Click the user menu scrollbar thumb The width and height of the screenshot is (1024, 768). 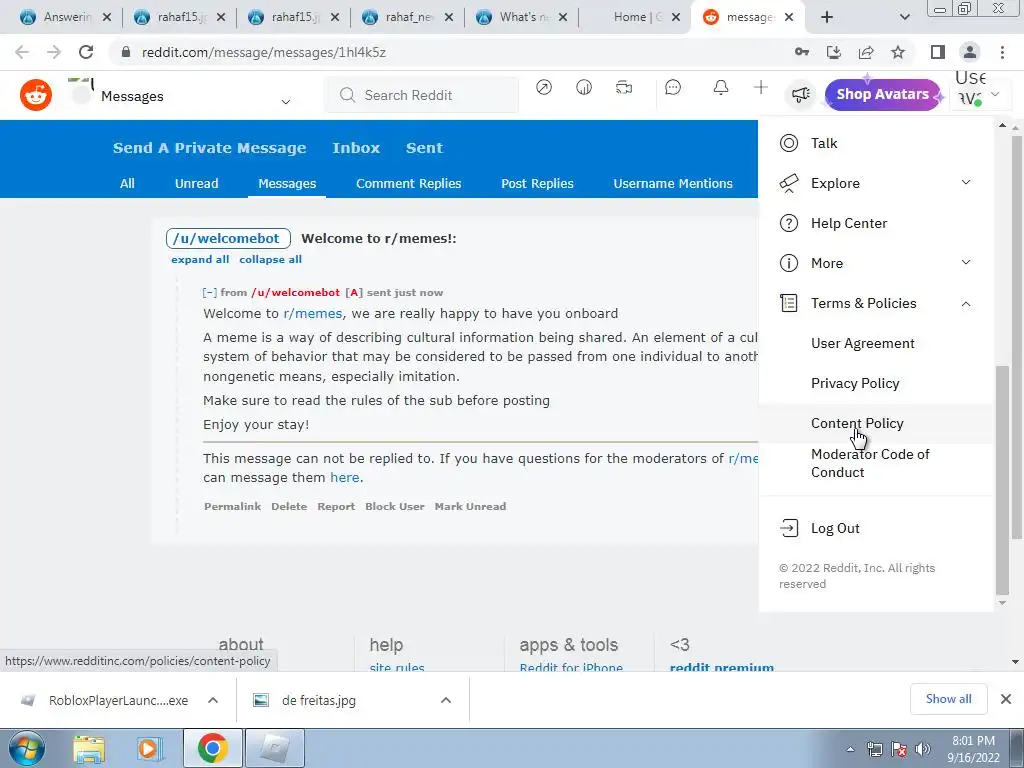[1002, 480]
